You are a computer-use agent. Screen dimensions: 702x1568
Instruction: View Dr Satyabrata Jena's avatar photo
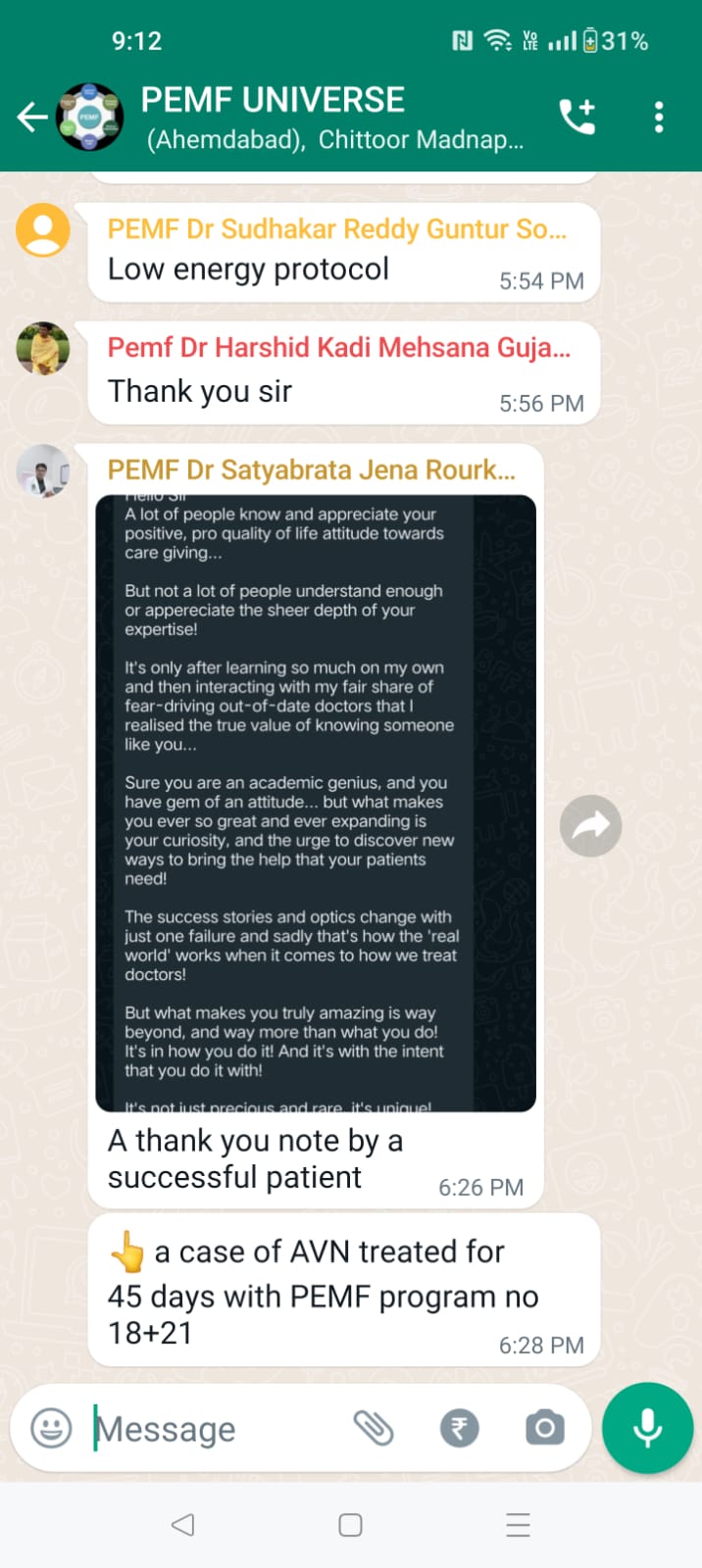pos(43,470)
